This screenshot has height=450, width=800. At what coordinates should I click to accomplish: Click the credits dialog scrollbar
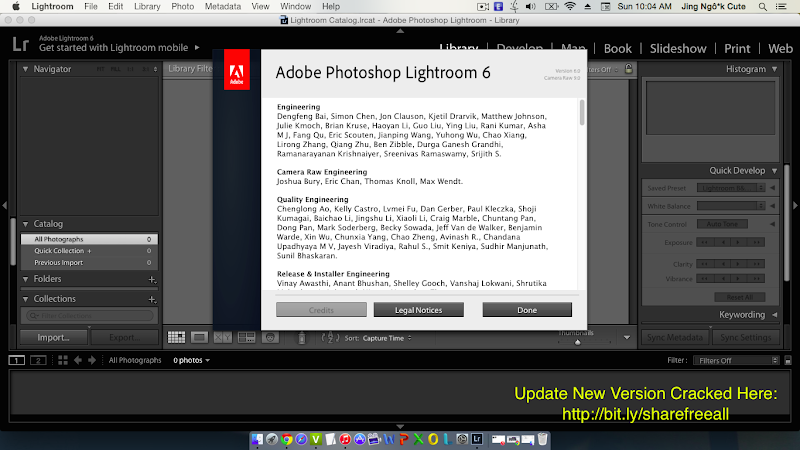[582, 112]
